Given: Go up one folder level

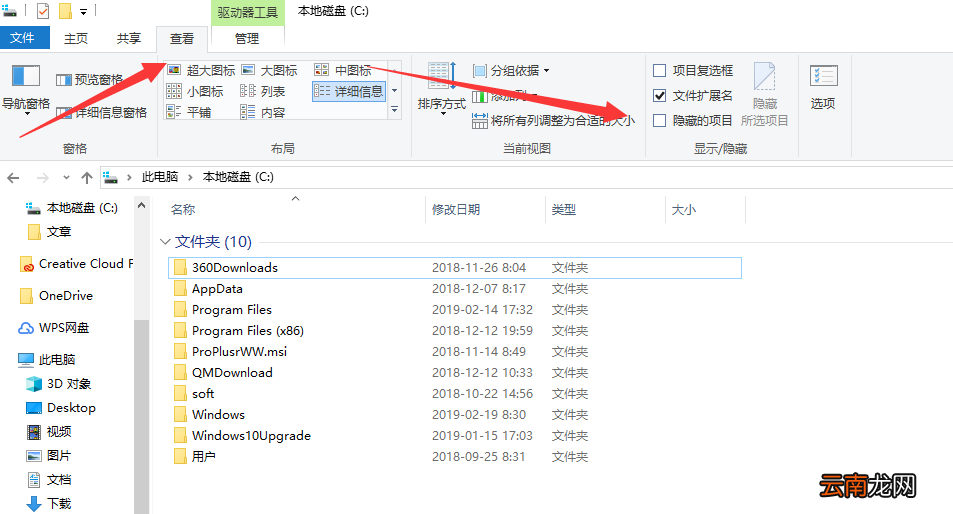Looking at the screenshot, I should click(87, 177).
